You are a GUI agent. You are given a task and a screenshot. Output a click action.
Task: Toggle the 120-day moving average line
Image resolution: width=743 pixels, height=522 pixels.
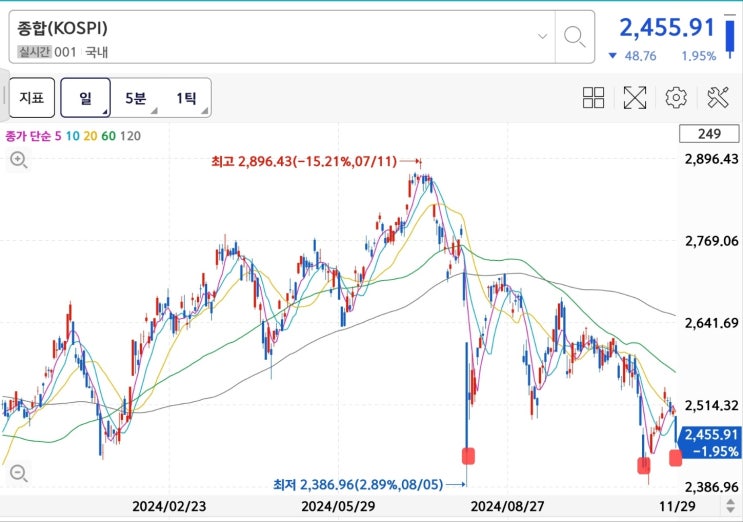click(131, 135)
